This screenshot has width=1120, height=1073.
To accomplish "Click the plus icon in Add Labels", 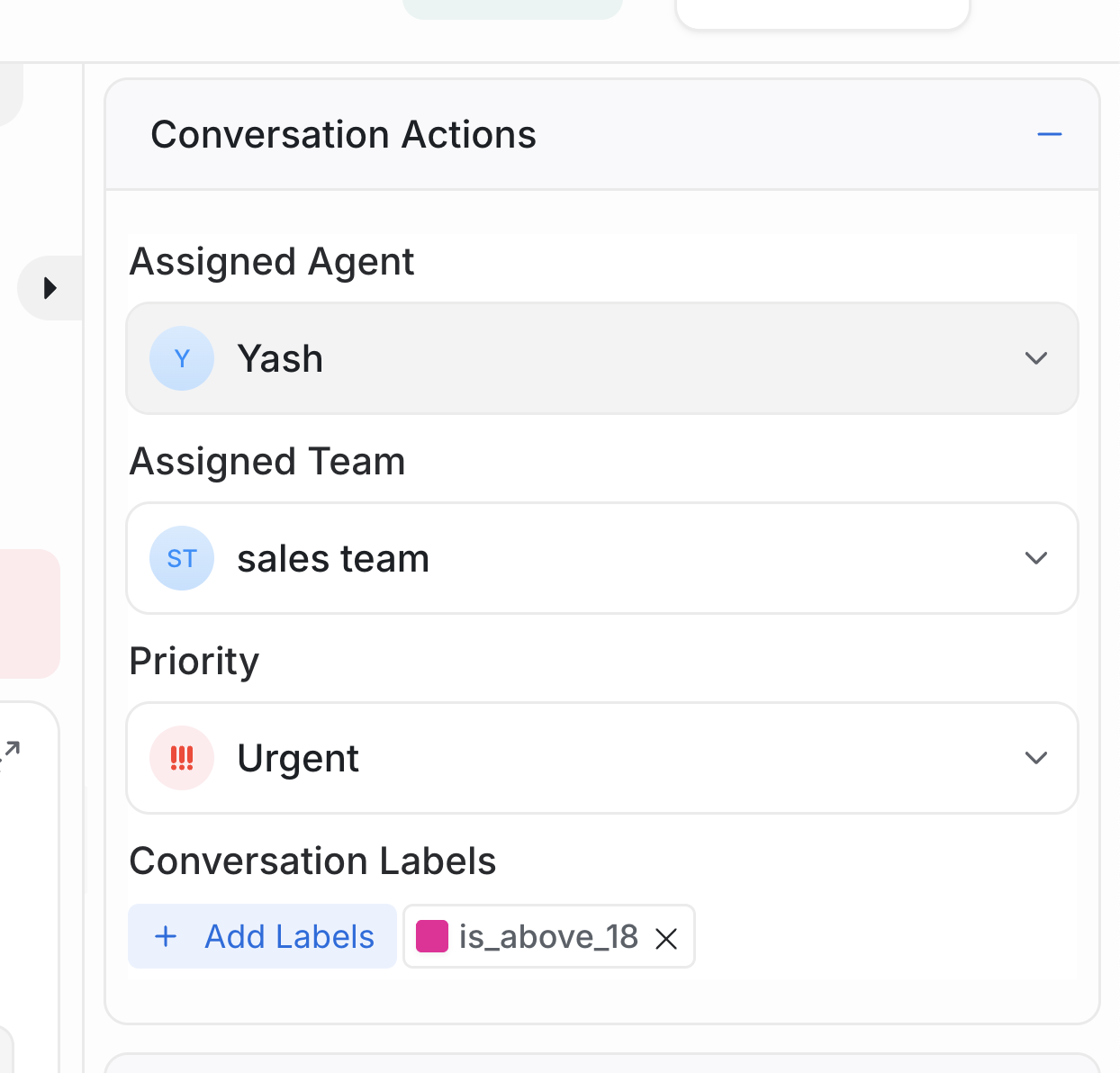I will point(166,936).
